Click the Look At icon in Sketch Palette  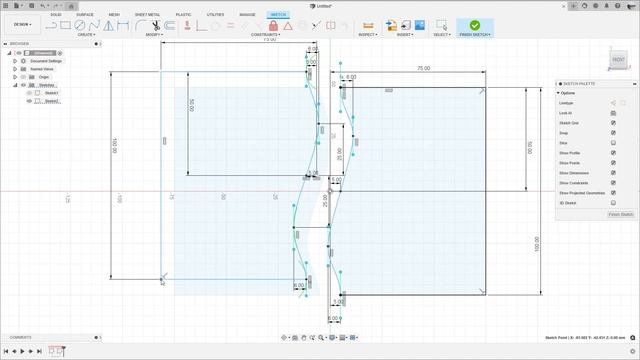[x=613, y=113]
